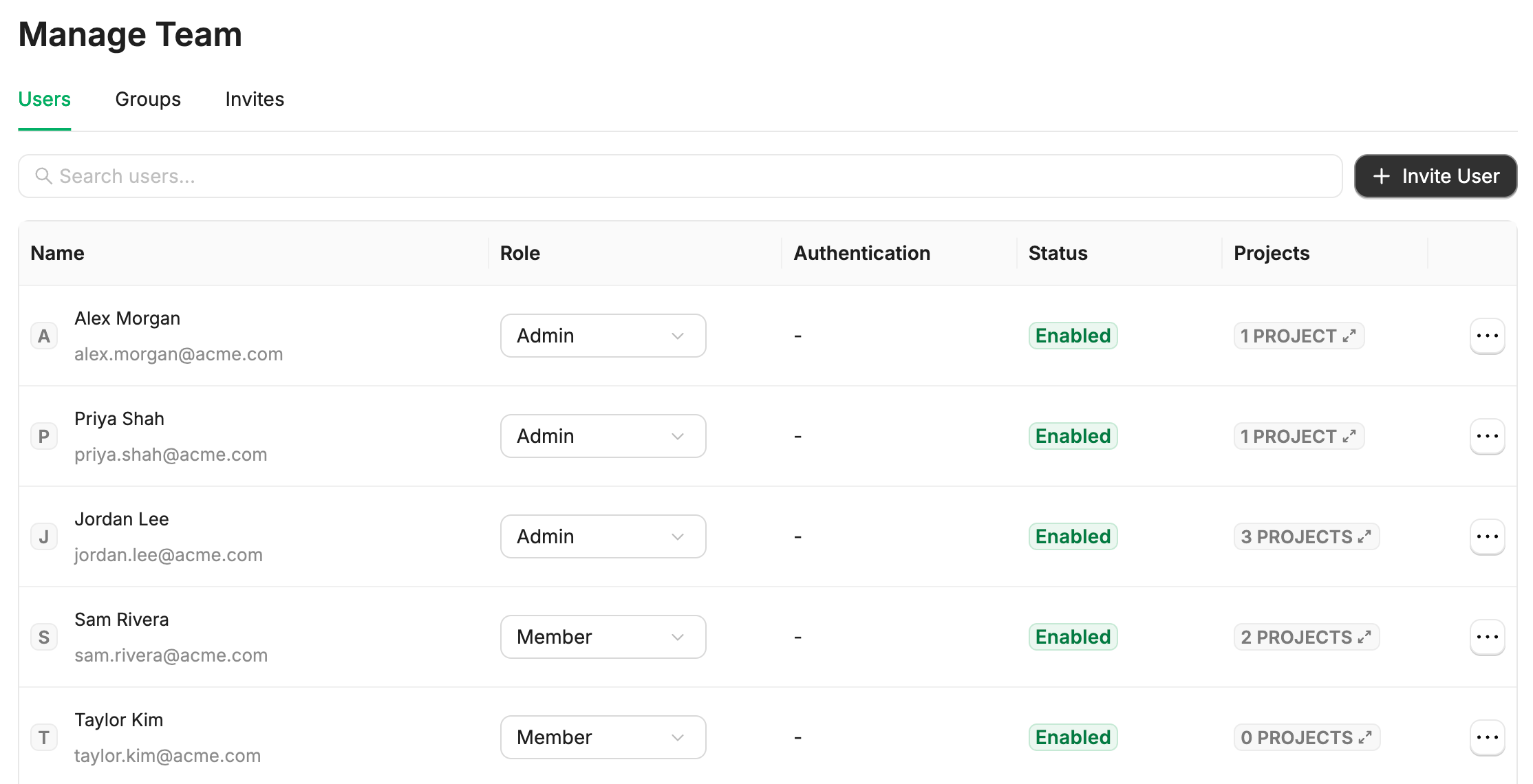Switch to the Groups tab
1533x784 pixels.
[148, 99]
